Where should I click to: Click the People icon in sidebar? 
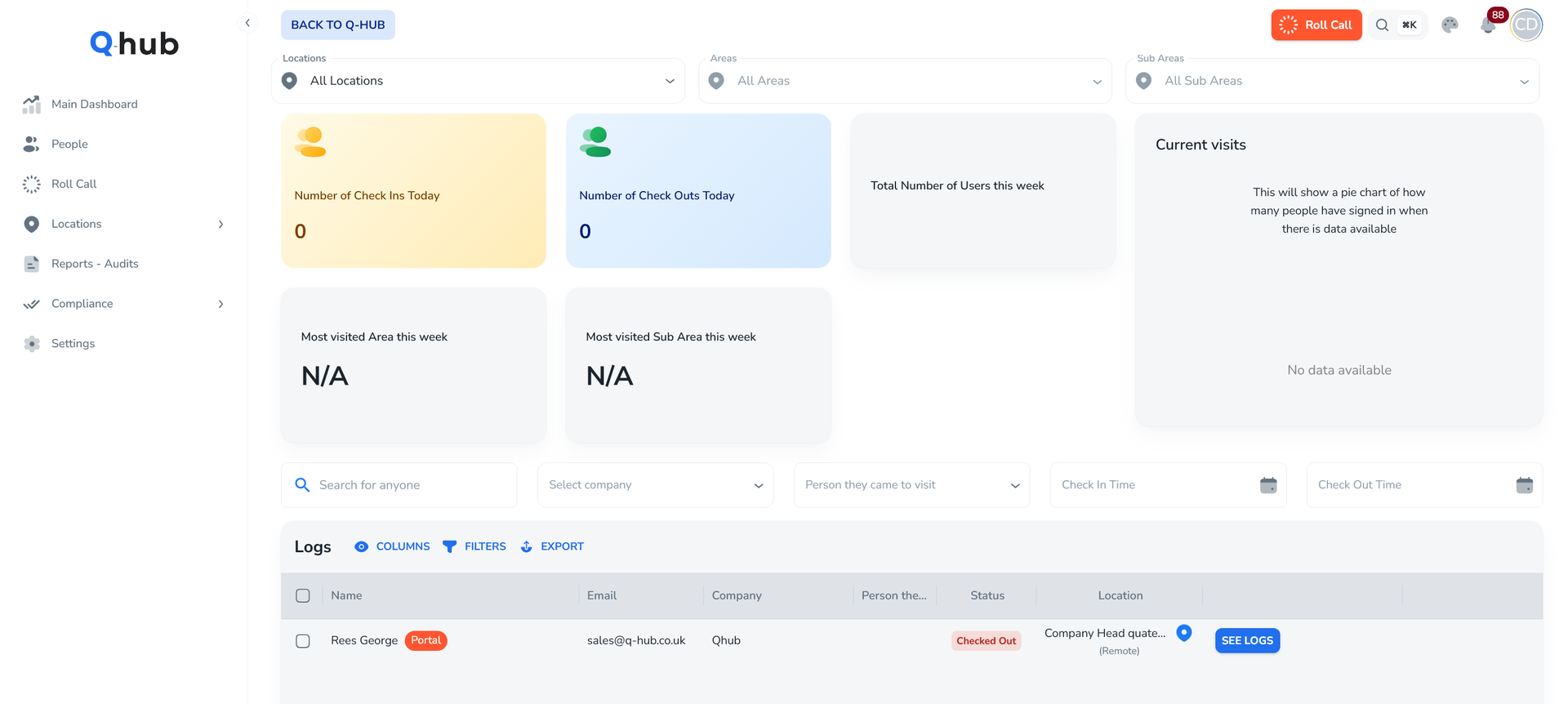tap(31, 144)
